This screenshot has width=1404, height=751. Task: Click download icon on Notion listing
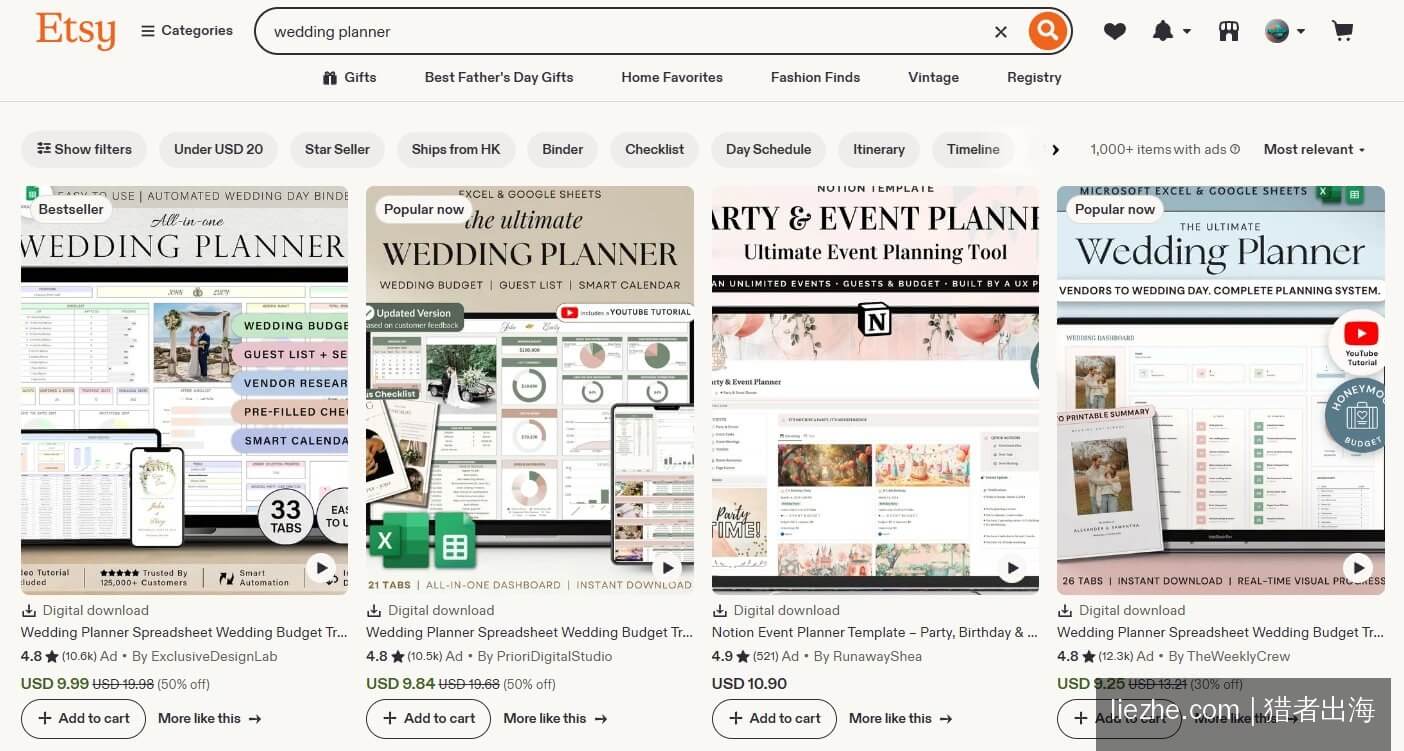point(719,610)
